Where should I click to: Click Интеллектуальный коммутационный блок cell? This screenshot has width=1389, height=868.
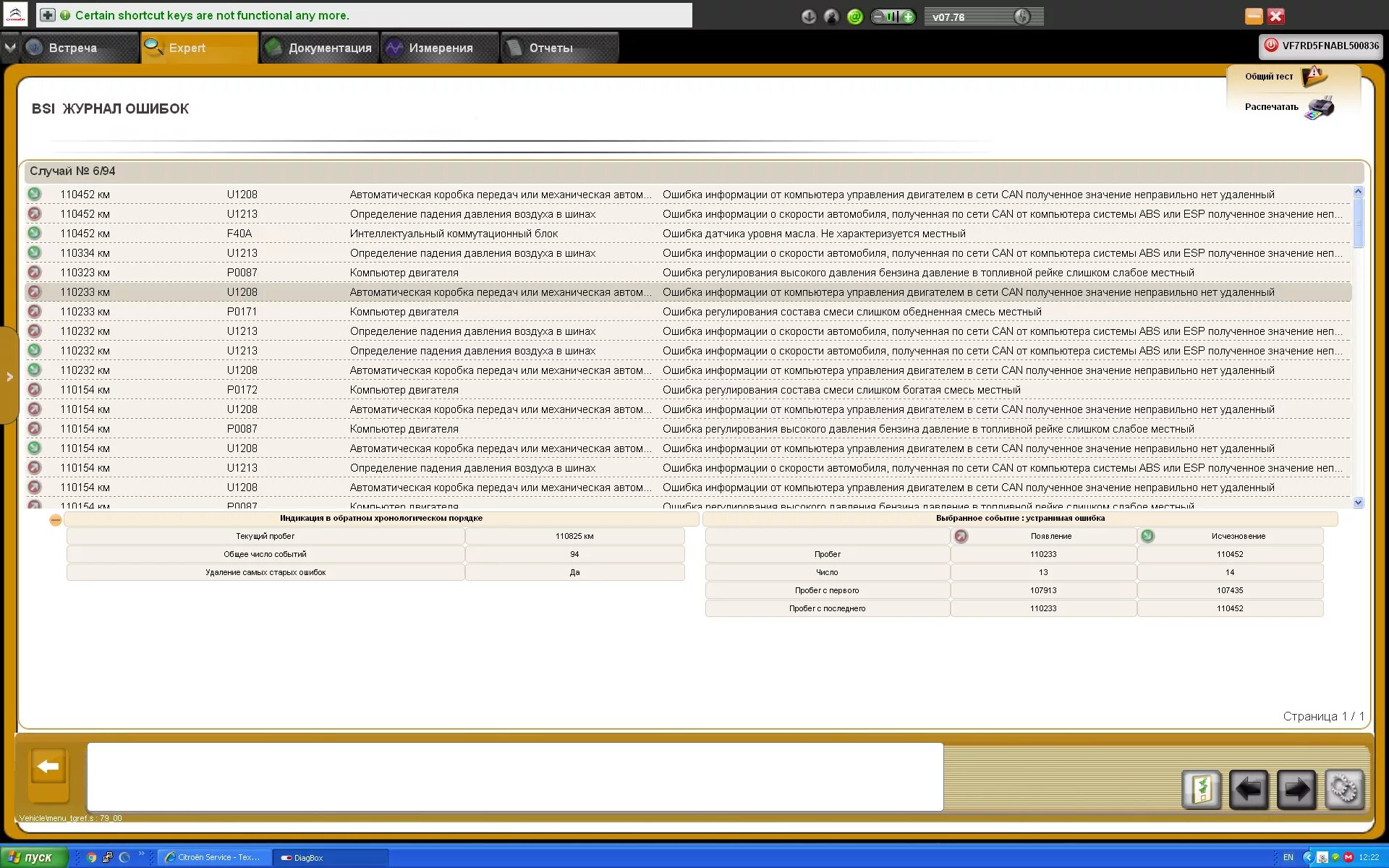click(454, 233)
